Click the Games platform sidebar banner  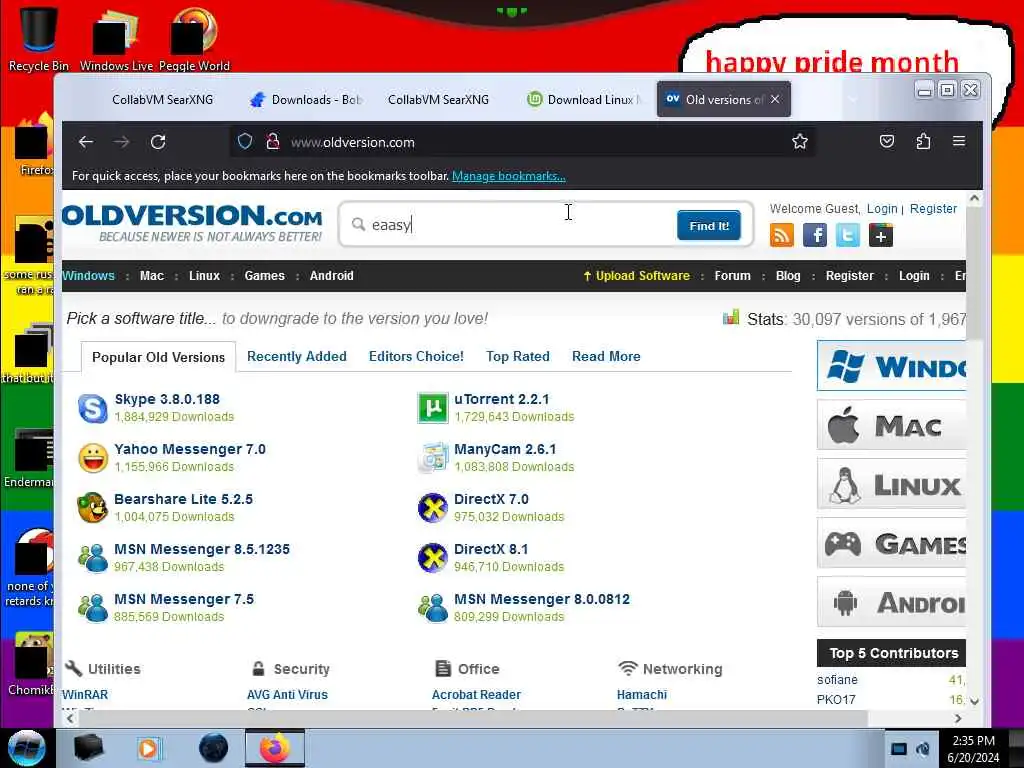[891, 543]
